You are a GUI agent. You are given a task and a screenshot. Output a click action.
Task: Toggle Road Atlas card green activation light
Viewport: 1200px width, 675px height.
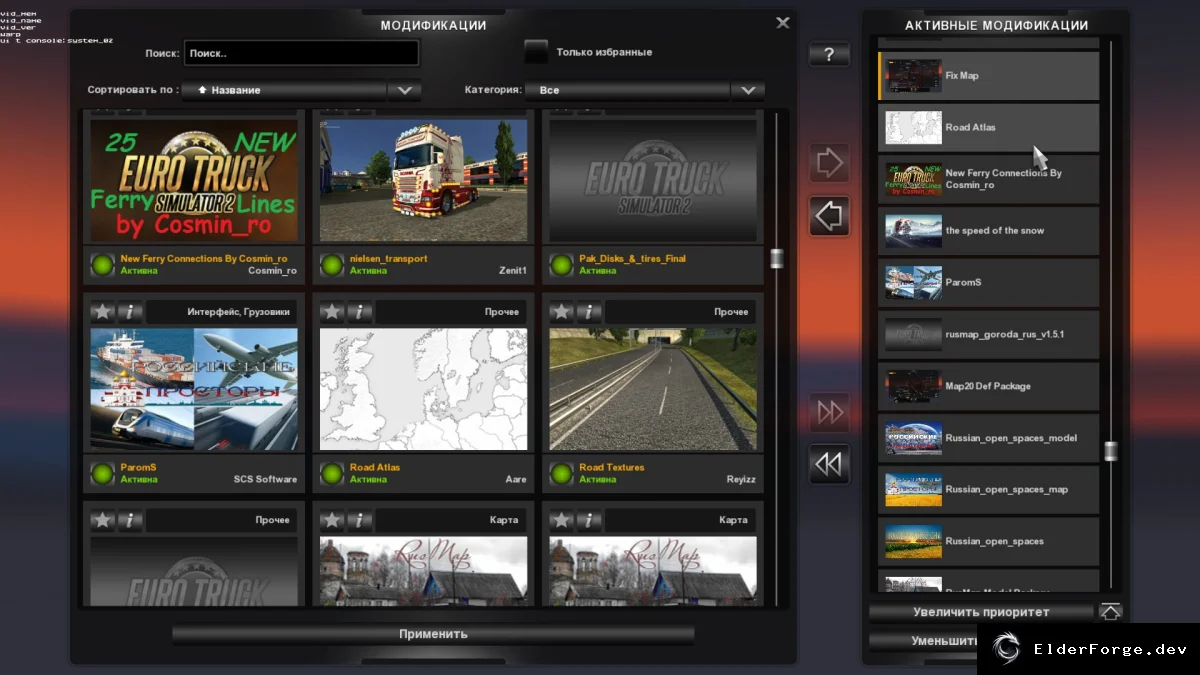tap(332, 473)
